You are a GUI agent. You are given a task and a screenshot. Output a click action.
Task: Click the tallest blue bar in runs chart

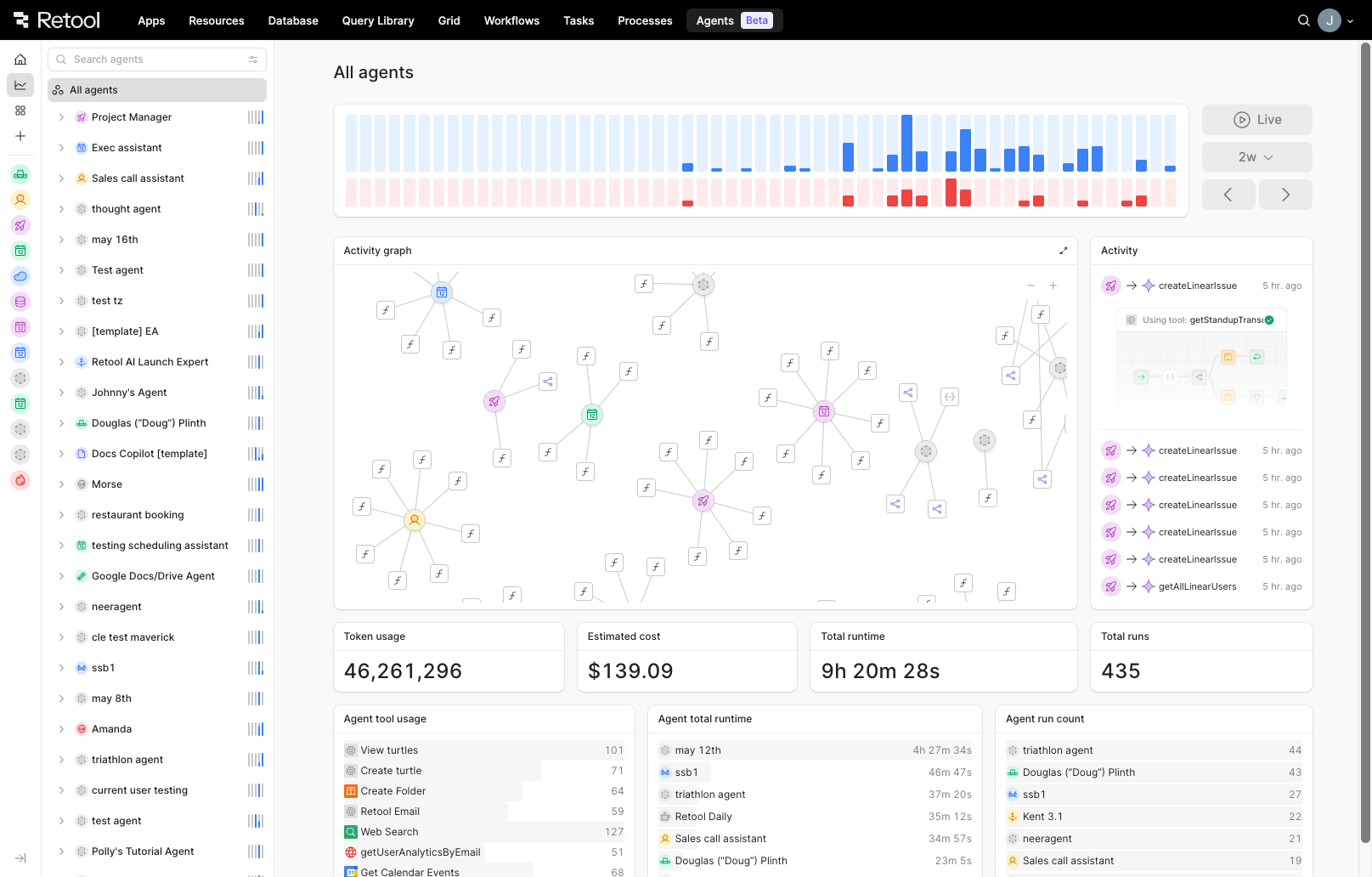[x=907, y=143]
